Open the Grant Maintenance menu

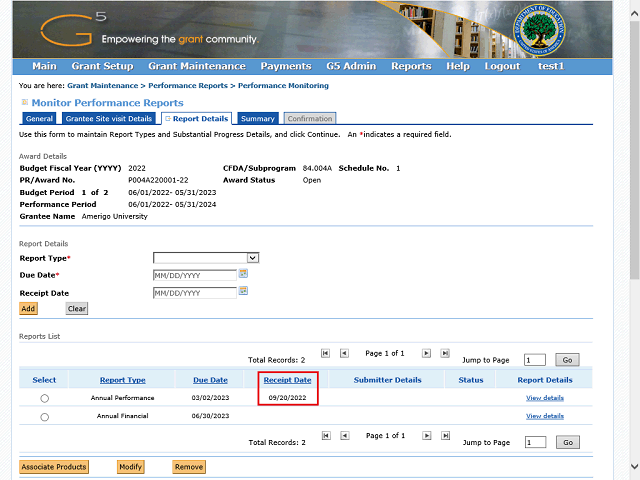point(197,66)
